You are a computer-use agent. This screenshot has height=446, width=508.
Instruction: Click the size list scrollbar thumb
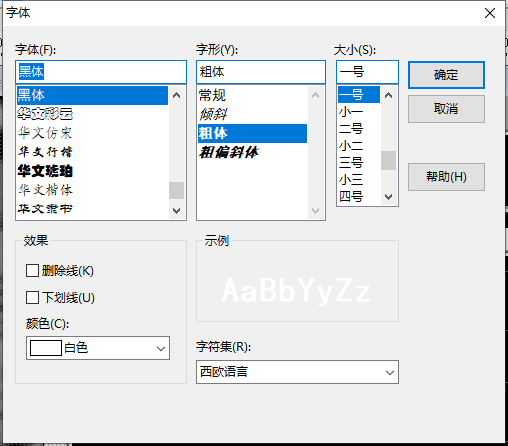(388, 160)
